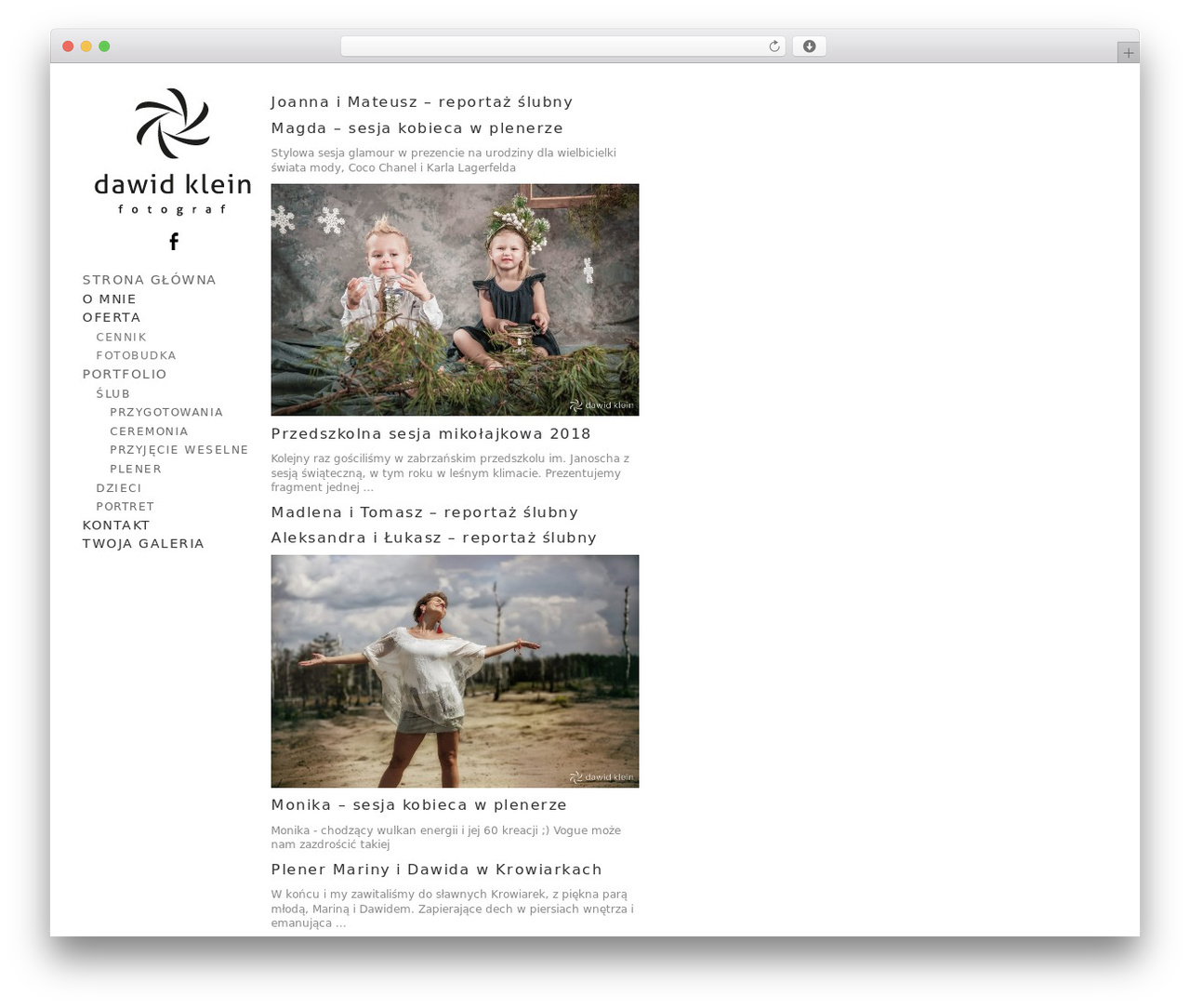Click the woman outdoor session photo
Screen dimensions: 1190x1008
pos(455,671)
